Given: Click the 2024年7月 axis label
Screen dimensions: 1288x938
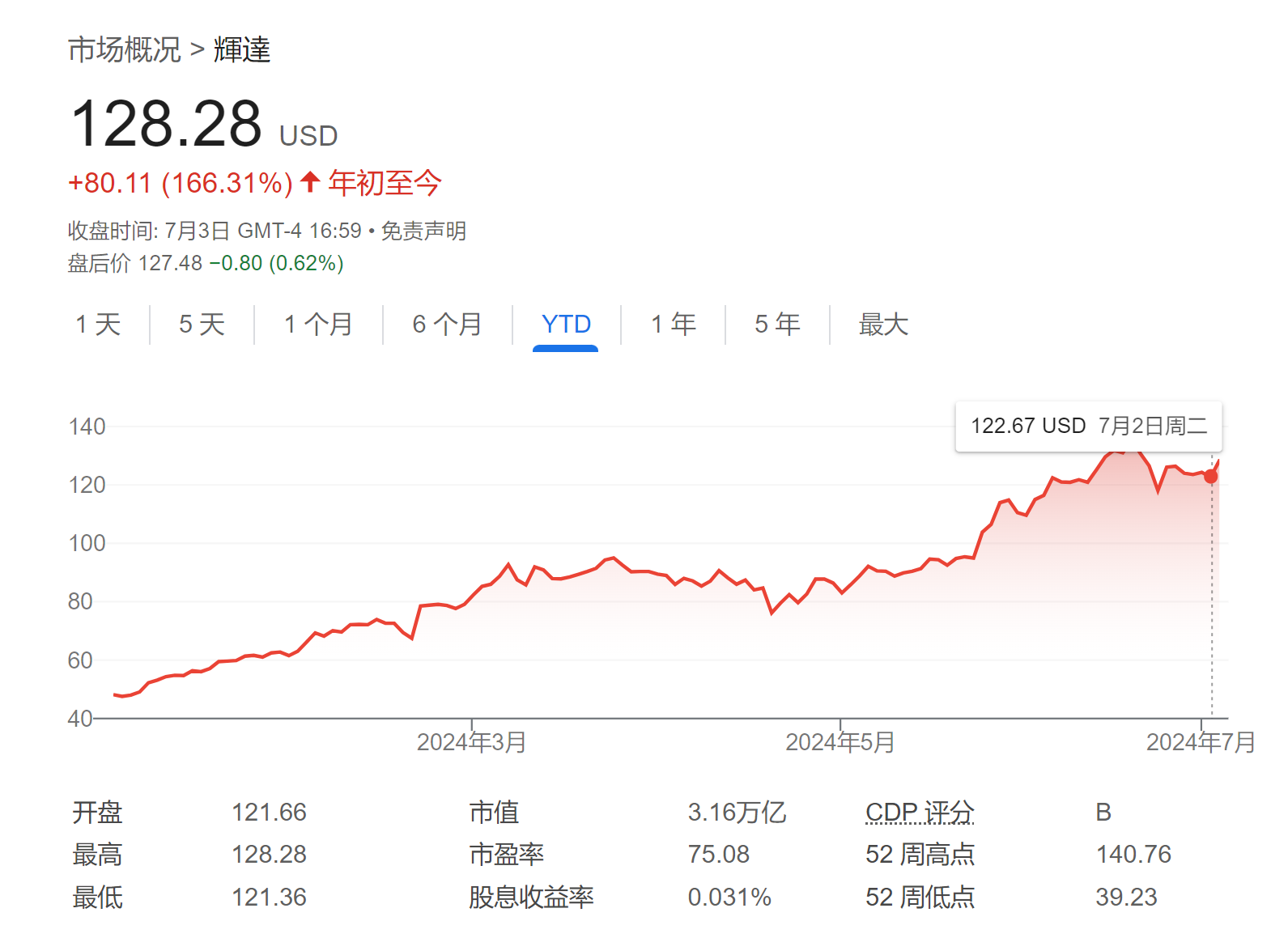Looking at the screenshot, I should coord(1201,742).
